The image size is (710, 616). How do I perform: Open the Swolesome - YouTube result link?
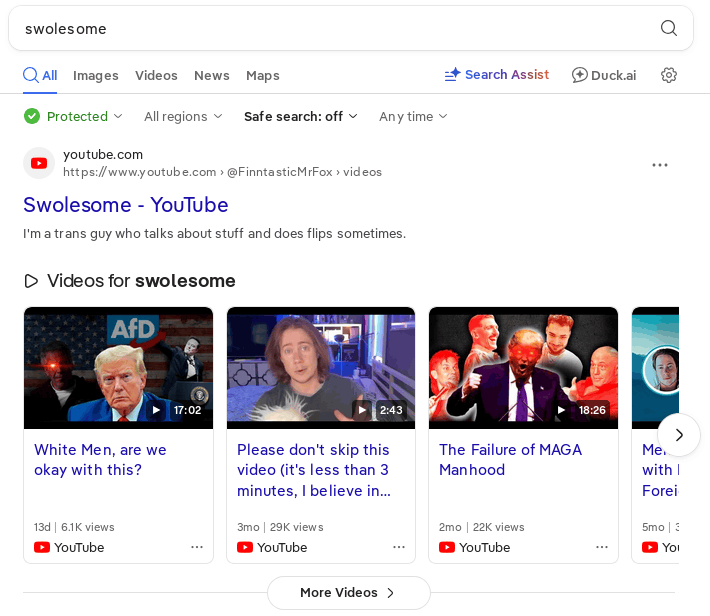click(x=126, y=205)
